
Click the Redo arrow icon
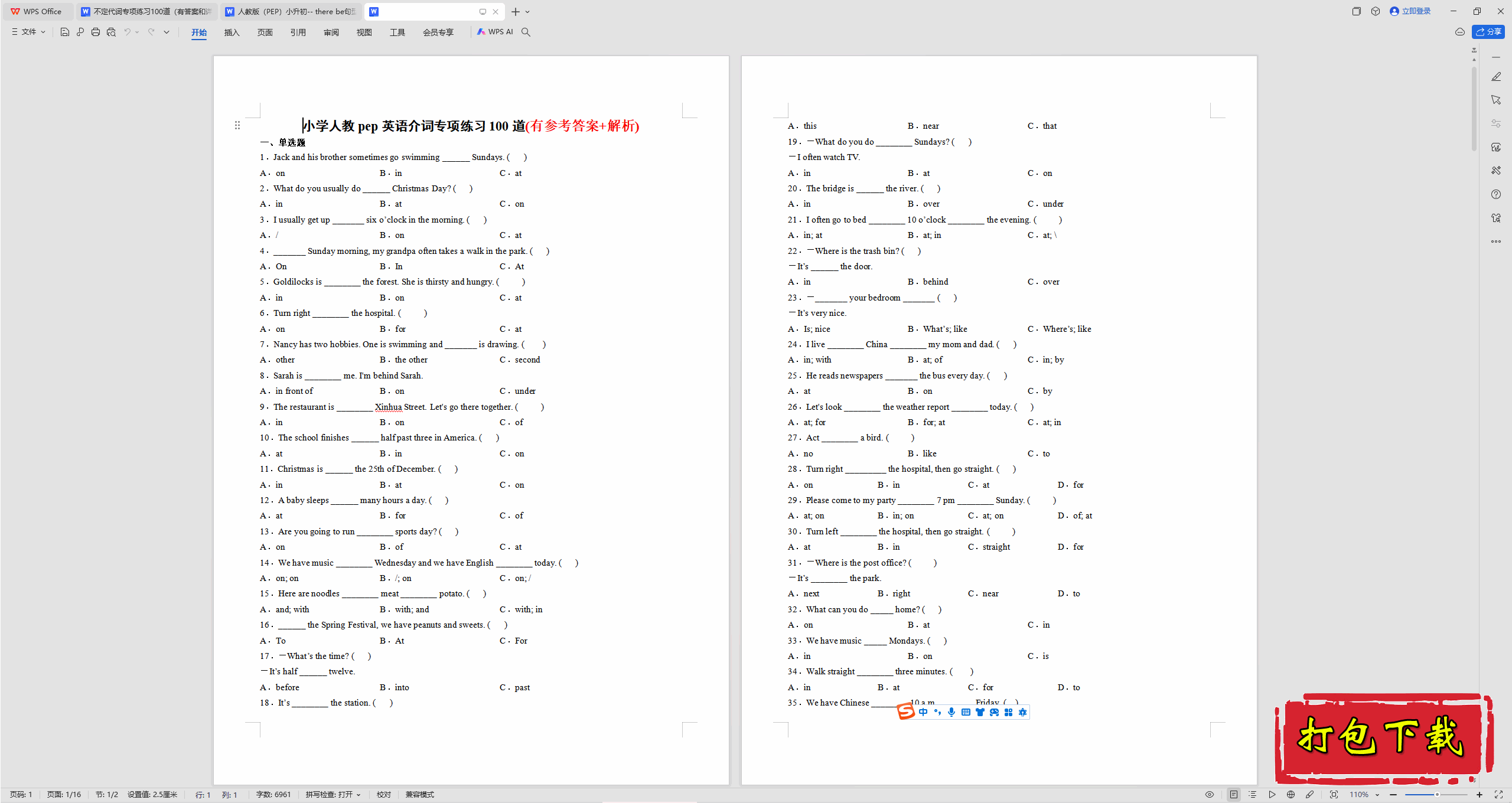[x=151, y=32]
